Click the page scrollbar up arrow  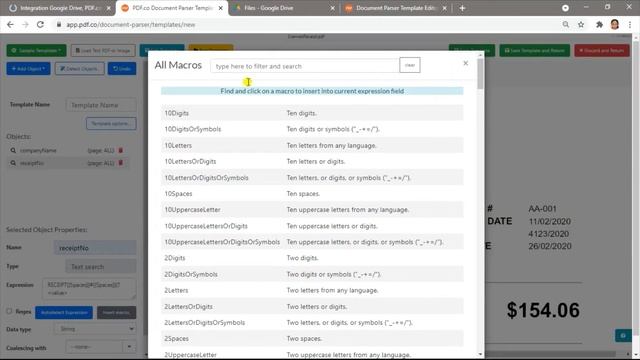pos(636,37)
